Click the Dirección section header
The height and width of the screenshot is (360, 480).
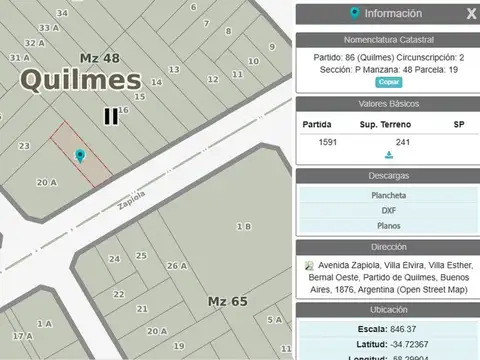point(389,247)
